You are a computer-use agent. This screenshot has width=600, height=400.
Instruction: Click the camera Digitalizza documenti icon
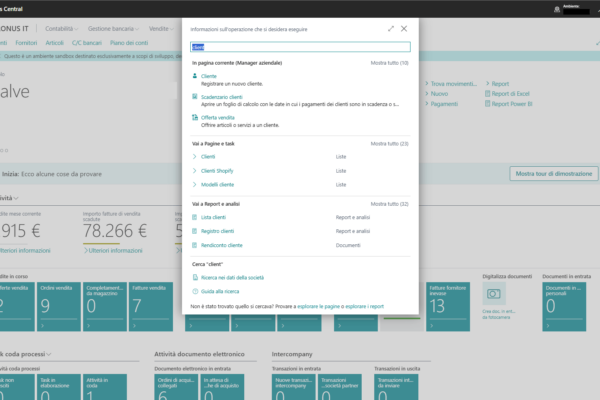[x=494, y=294]
